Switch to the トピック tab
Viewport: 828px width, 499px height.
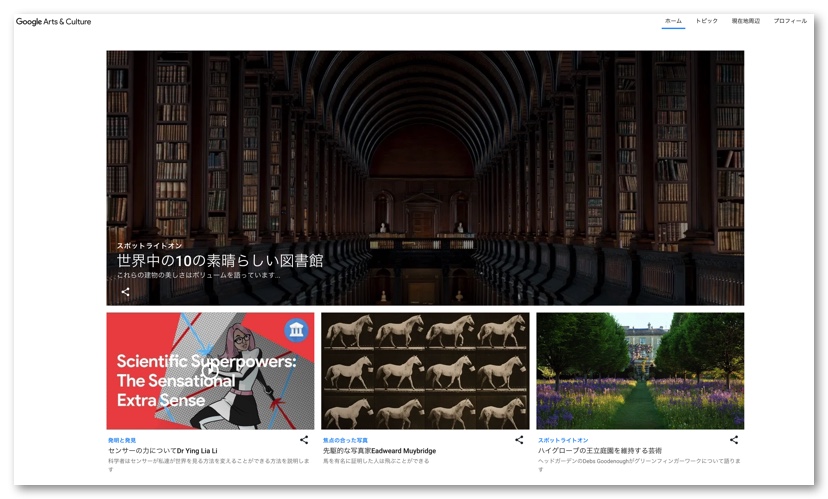(x=706, y=21)
